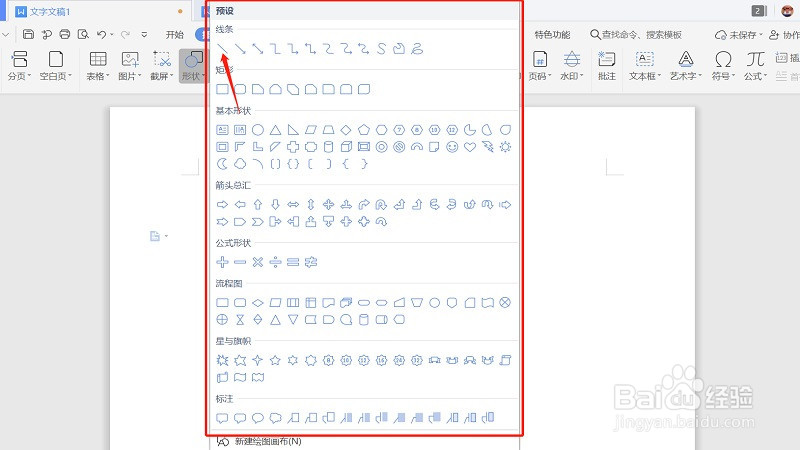Image resolution: width=800 pixels, height=450 pixels.
Task: Select the up arrow block shape
Action: [258, 205]
